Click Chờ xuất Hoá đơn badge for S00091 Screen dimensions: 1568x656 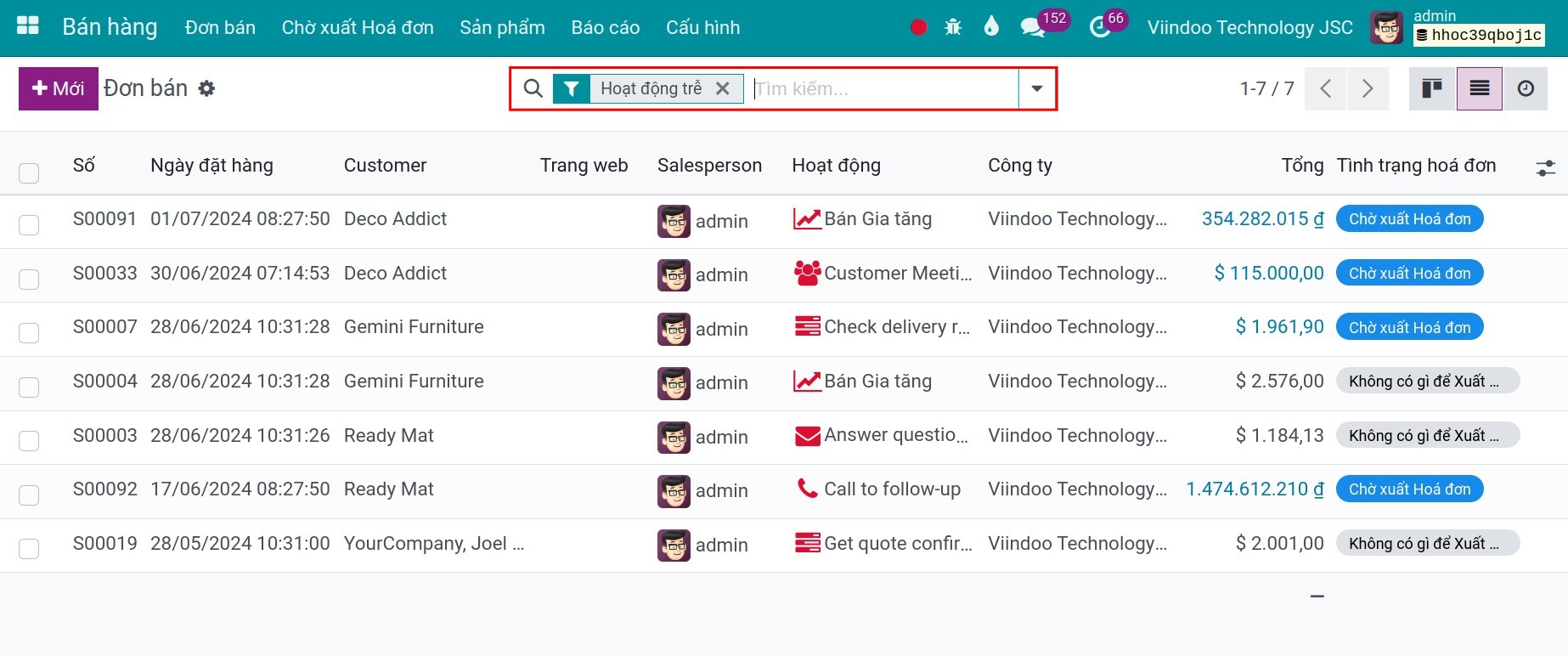pyautogui.click(x=1409, y=218)
